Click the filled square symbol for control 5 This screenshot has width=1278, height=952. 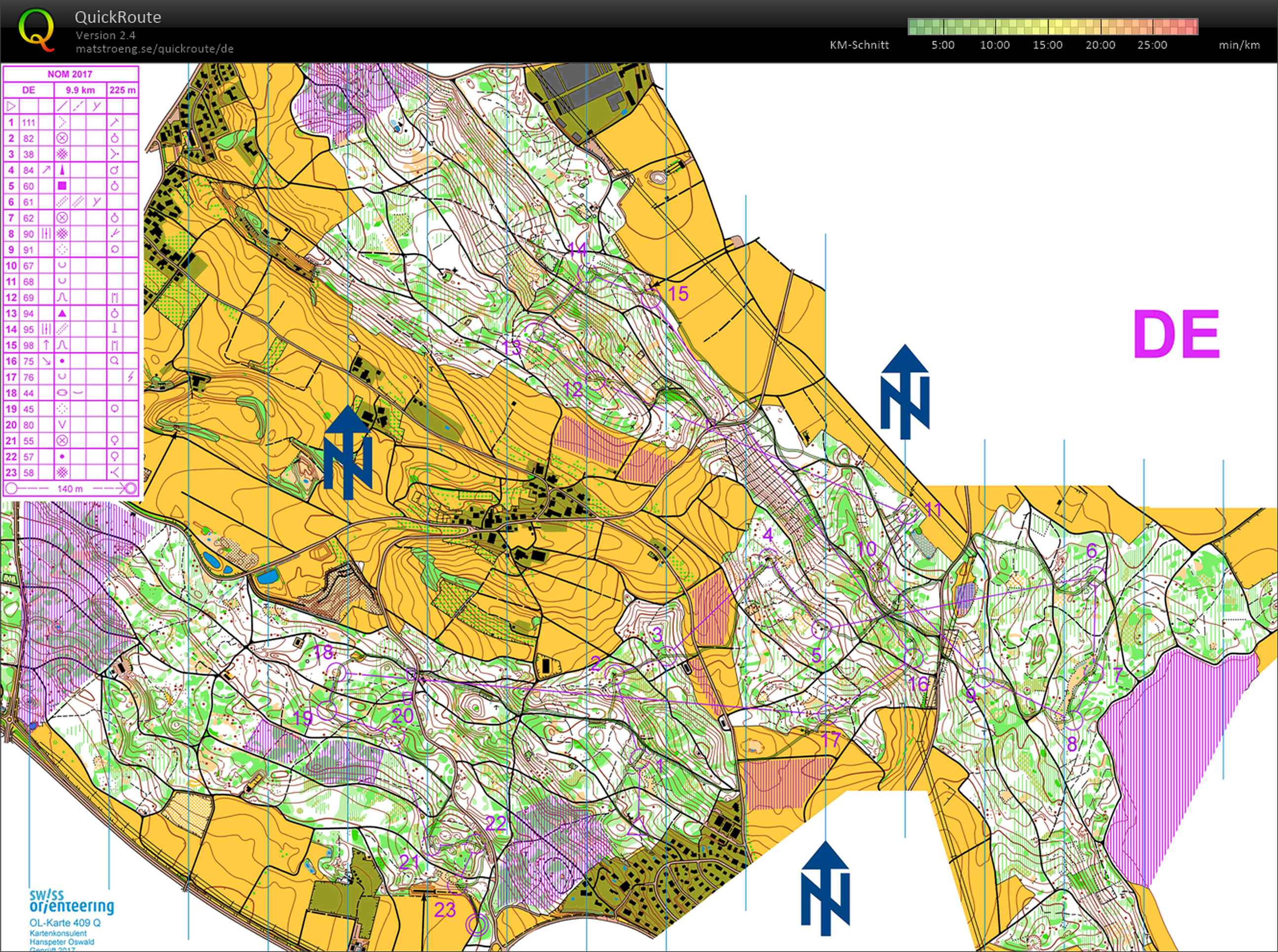pos(62,185)
